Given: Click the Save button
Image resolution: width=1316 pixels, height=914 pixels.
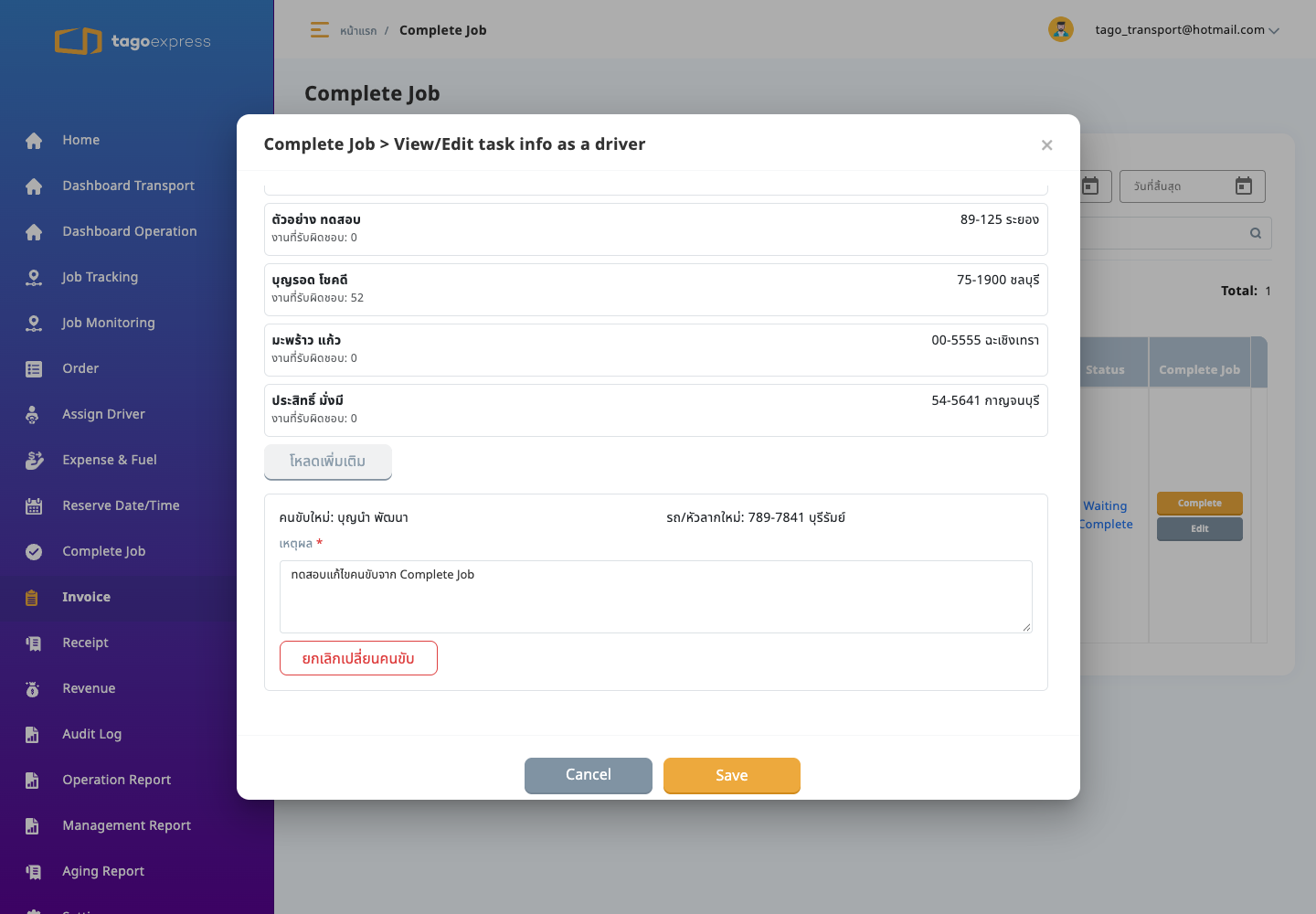Looking at the screenshot, I should point(732,775).
